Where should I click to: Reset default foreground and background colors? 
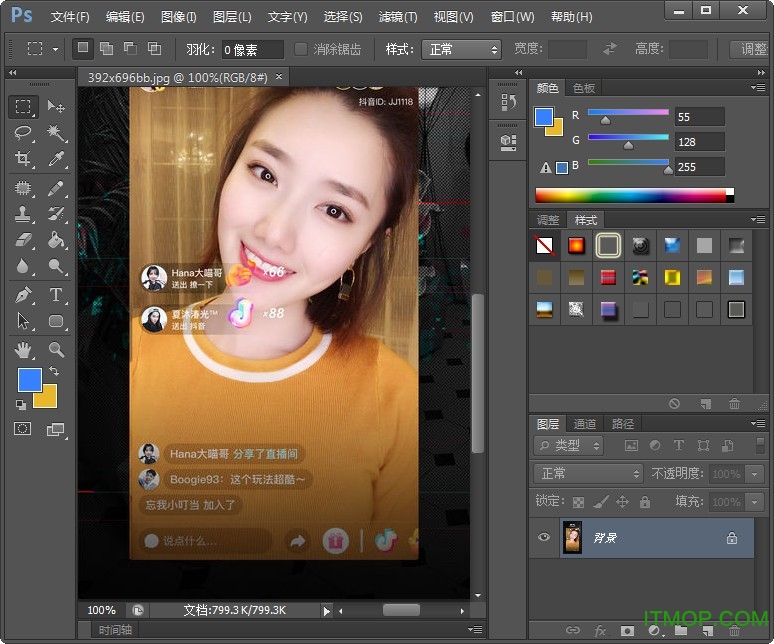pos(20,405)
